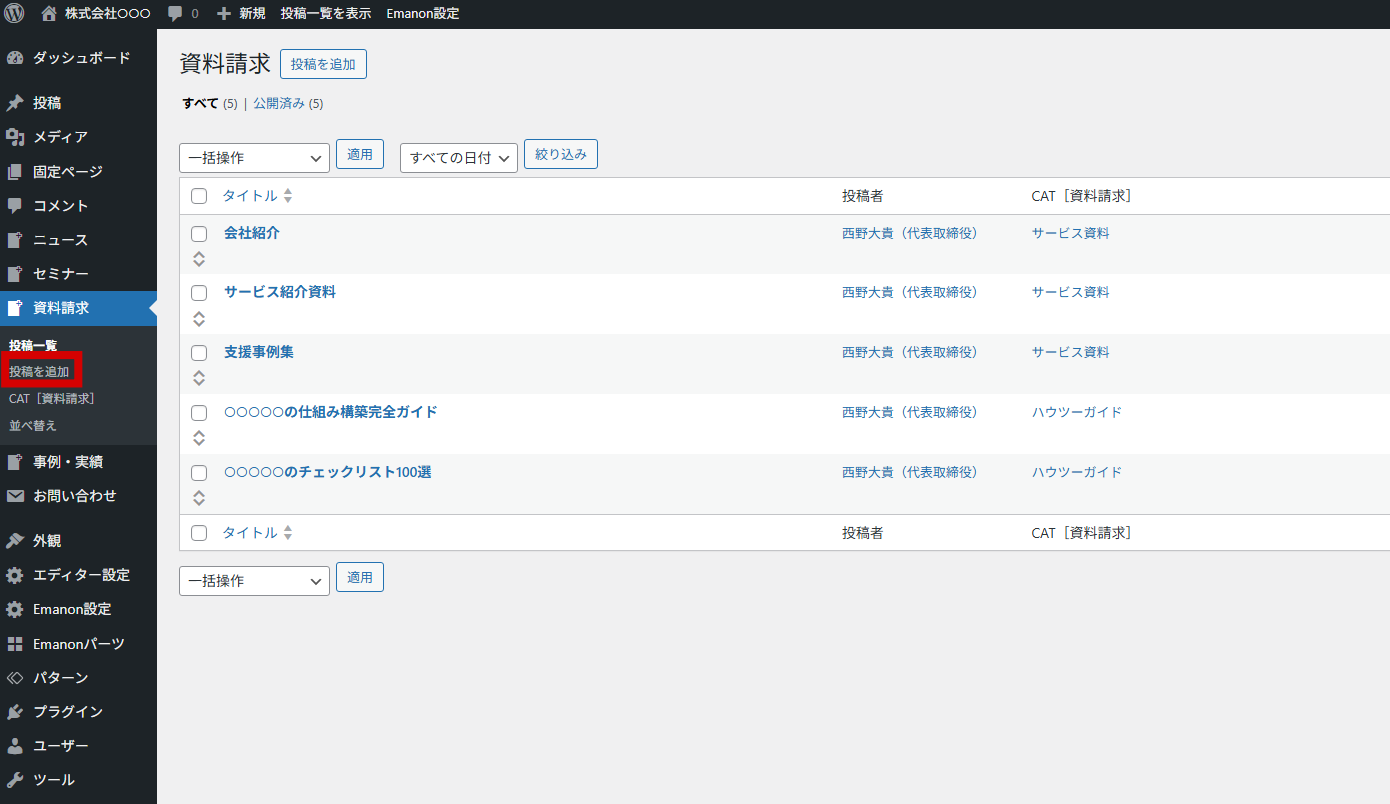Select 投稿一覧 in sidebar submenu
Screen dimensions: 1390x804
click(33, 345)
